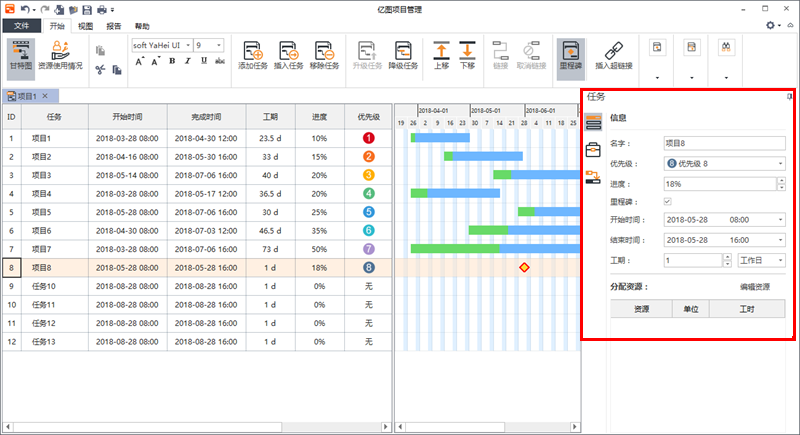
Task: Click 上移 move up button
Action: (x=441, y=56)
